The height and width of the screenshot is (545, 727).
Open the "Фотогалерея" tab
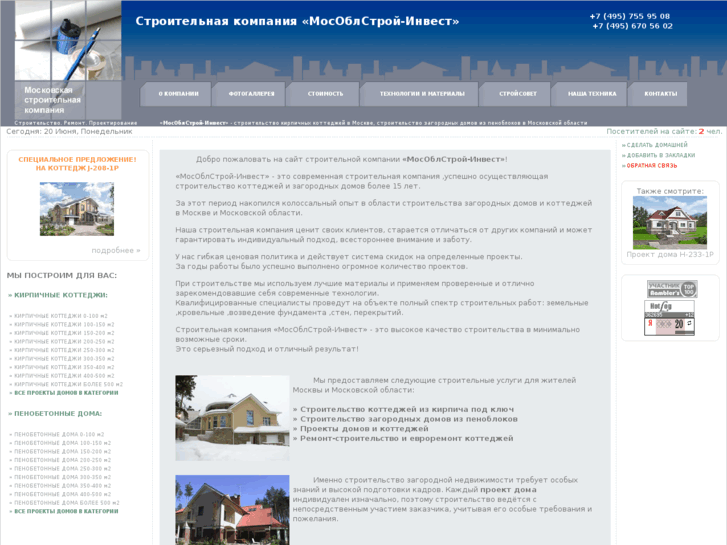point(251,94)
